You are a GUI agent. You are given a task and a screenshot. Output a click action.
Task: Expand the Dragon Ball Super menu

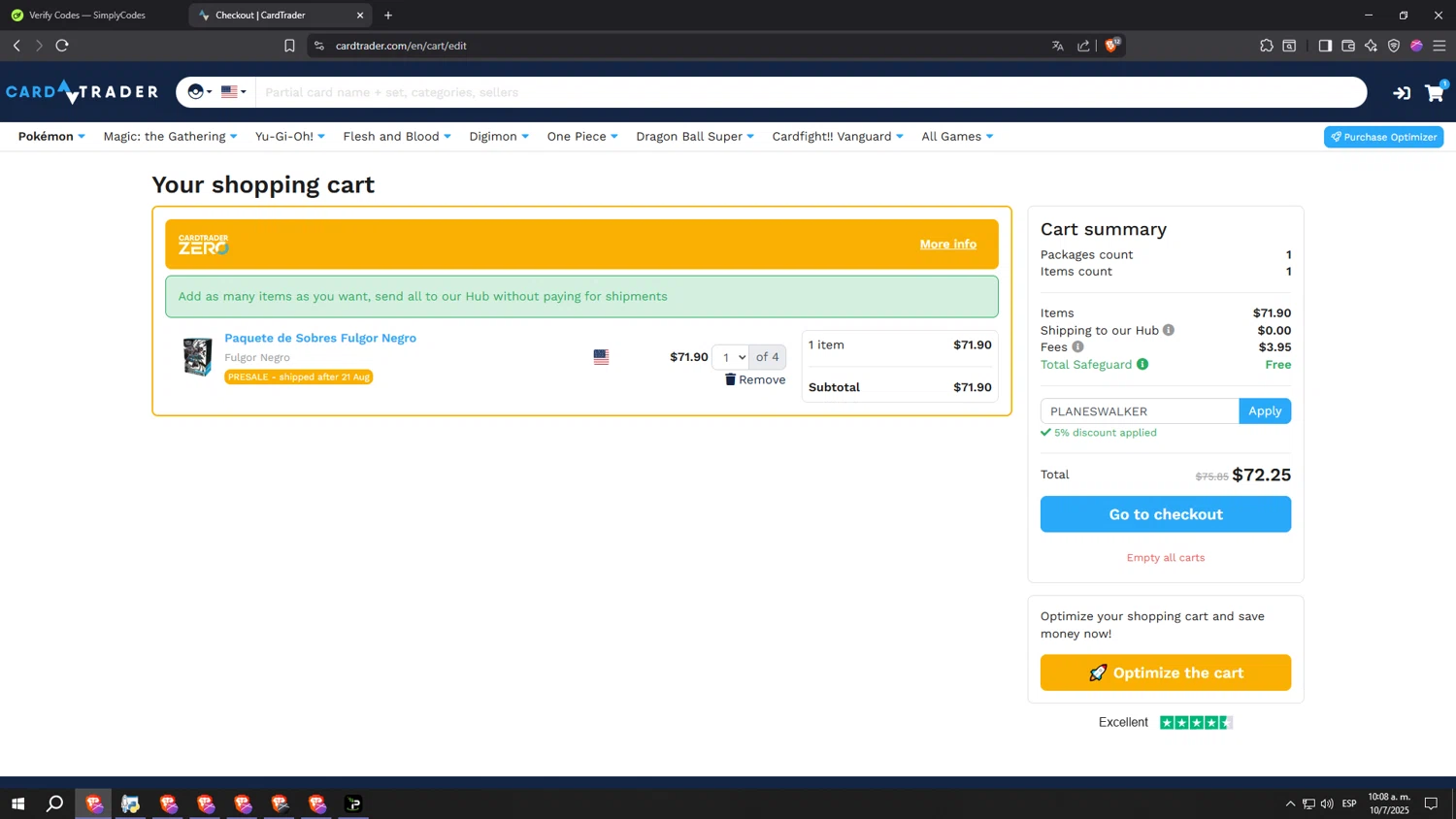pyautogui.click(x=695, y=137)
